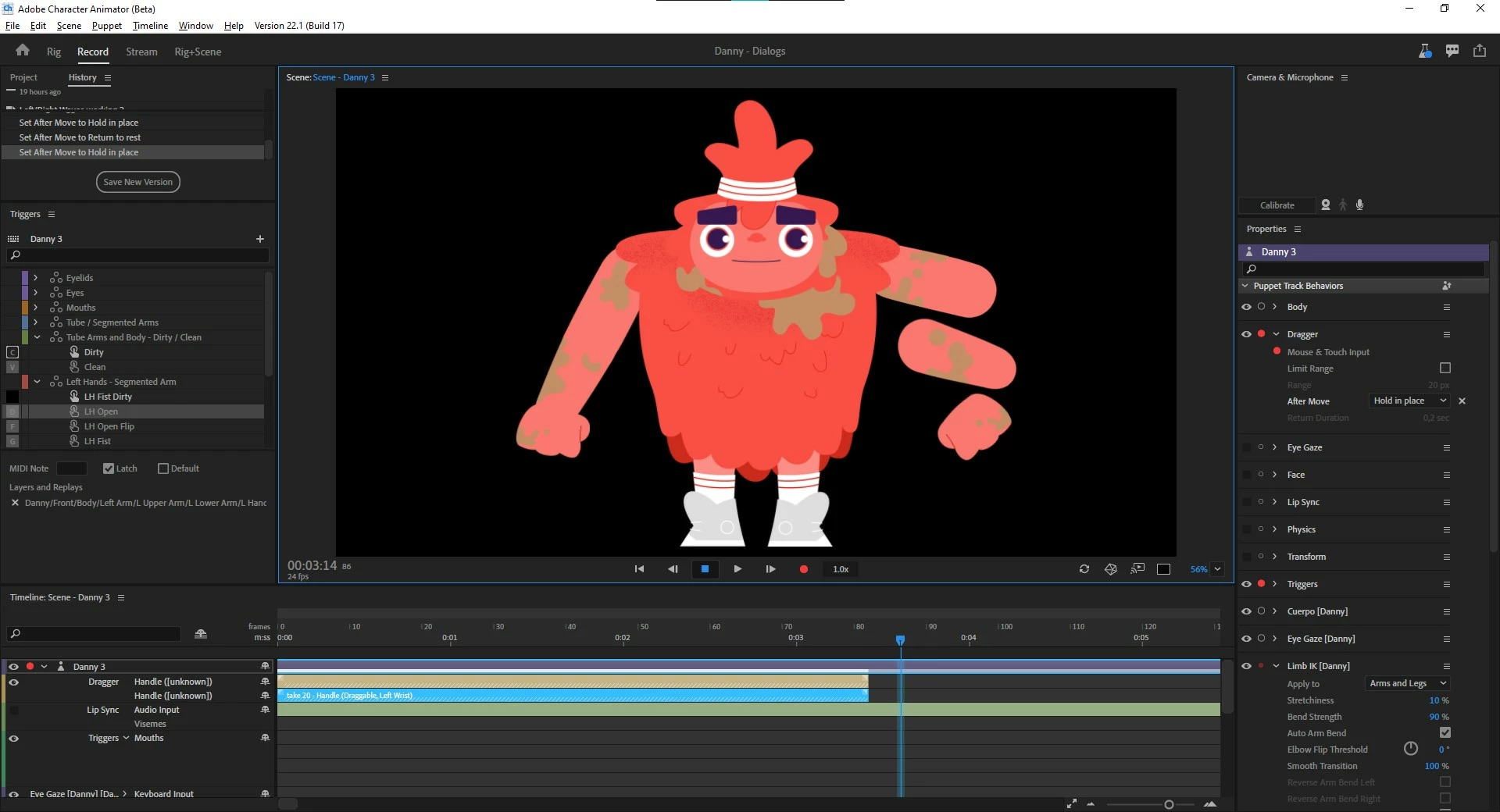Open the feedback chat icon
Screen dimensions: 1500x812
tap(1452, 51)
